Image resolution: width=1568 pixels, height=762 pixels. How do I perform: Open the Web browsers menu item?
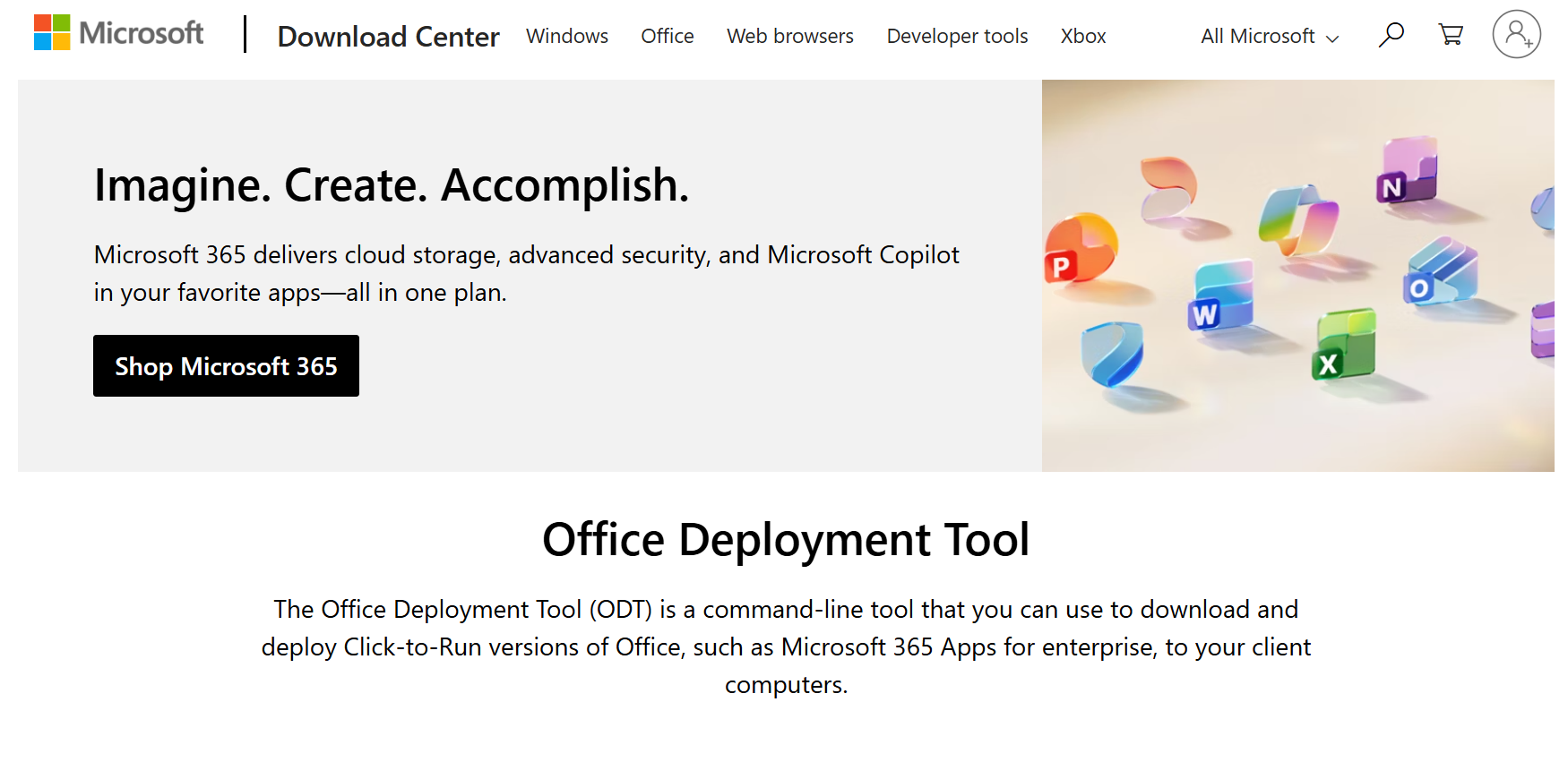tap(790, 36)
